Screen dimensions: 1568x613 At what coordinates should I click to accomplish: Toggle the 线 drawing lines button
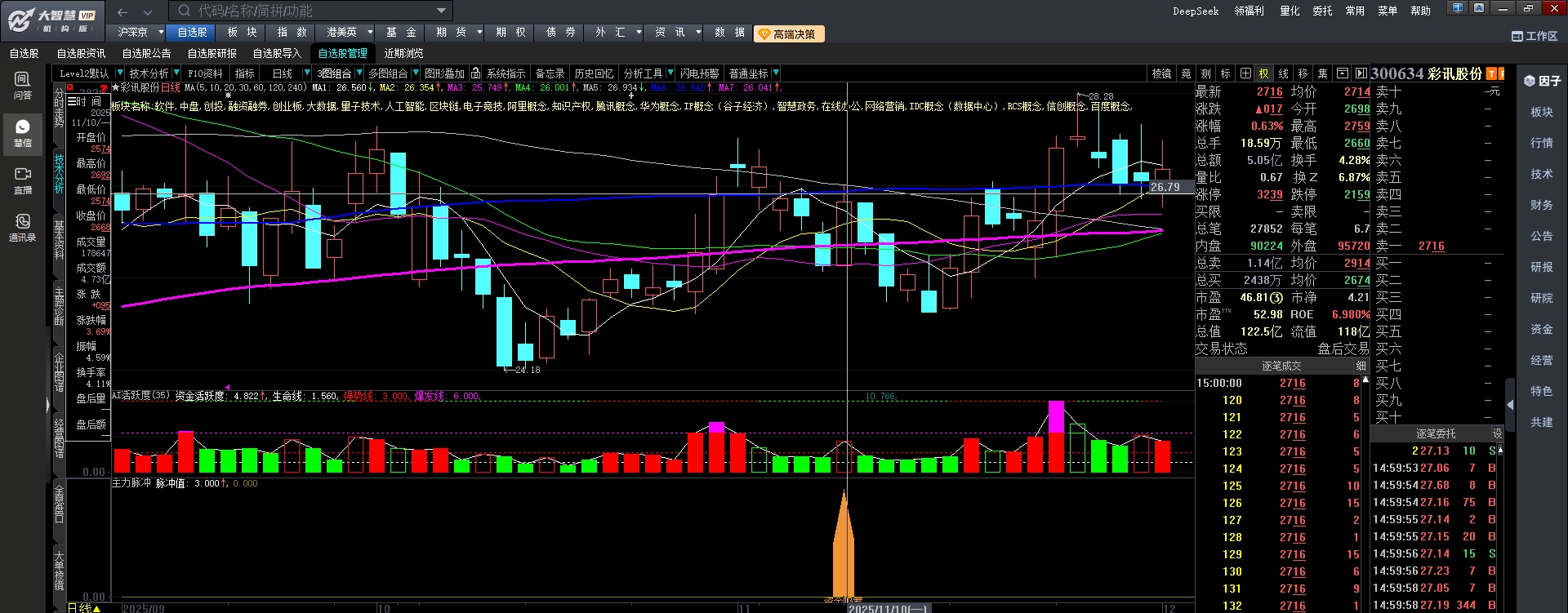(1284, 73)
